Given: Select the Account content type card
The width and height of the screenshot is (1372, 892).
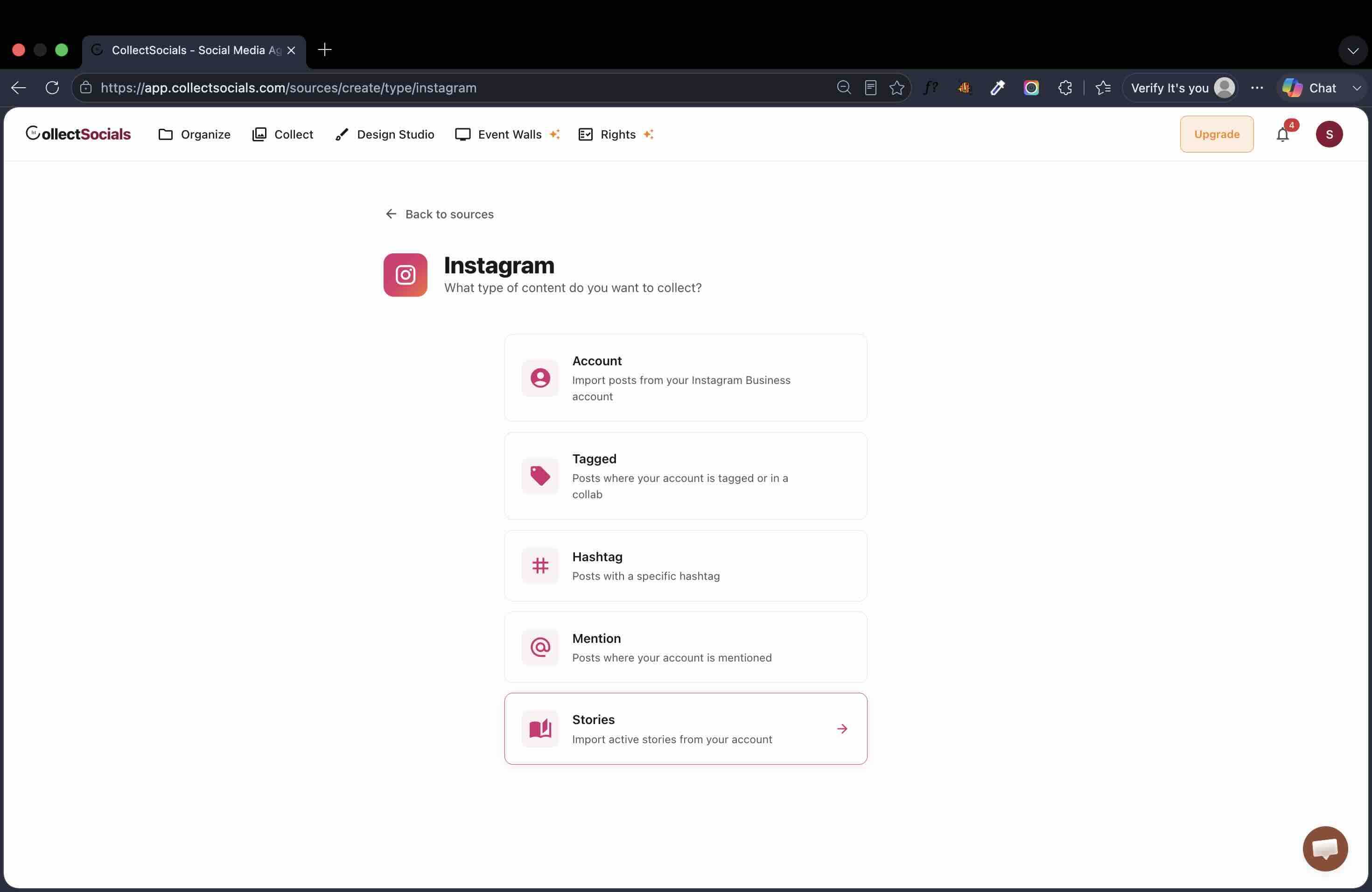Looking at the screenshot, I should (686, 378).
